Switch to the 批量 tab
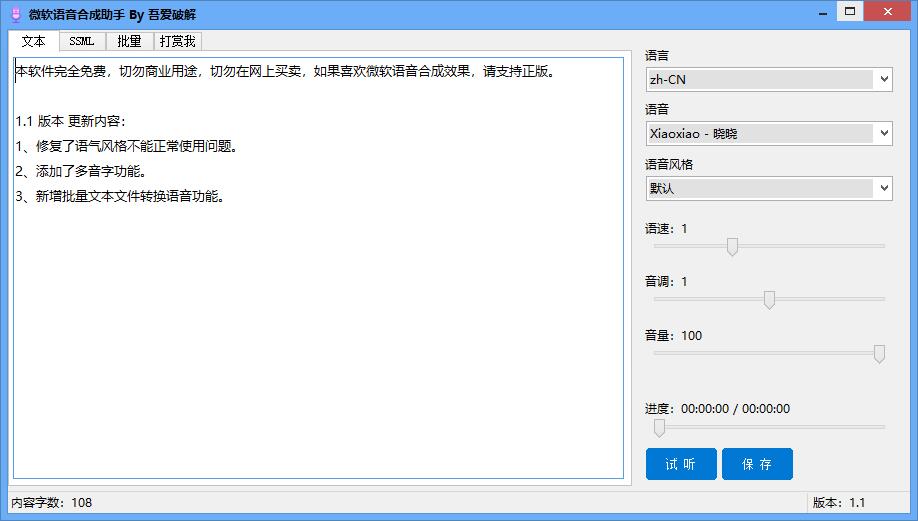 [x=129, y=41]
